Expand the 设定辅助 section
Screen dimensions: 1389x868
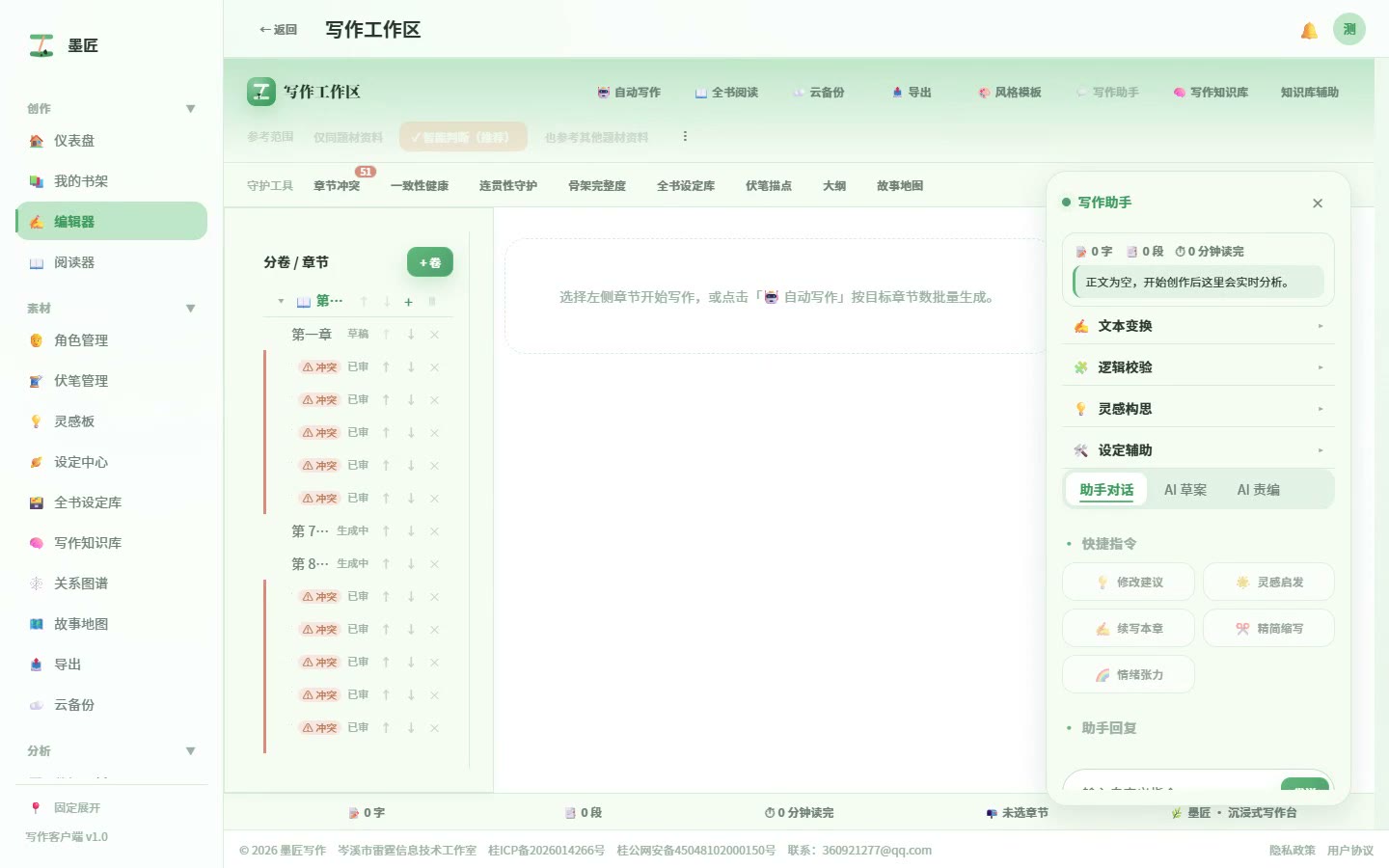click(x=1198, y=450)
